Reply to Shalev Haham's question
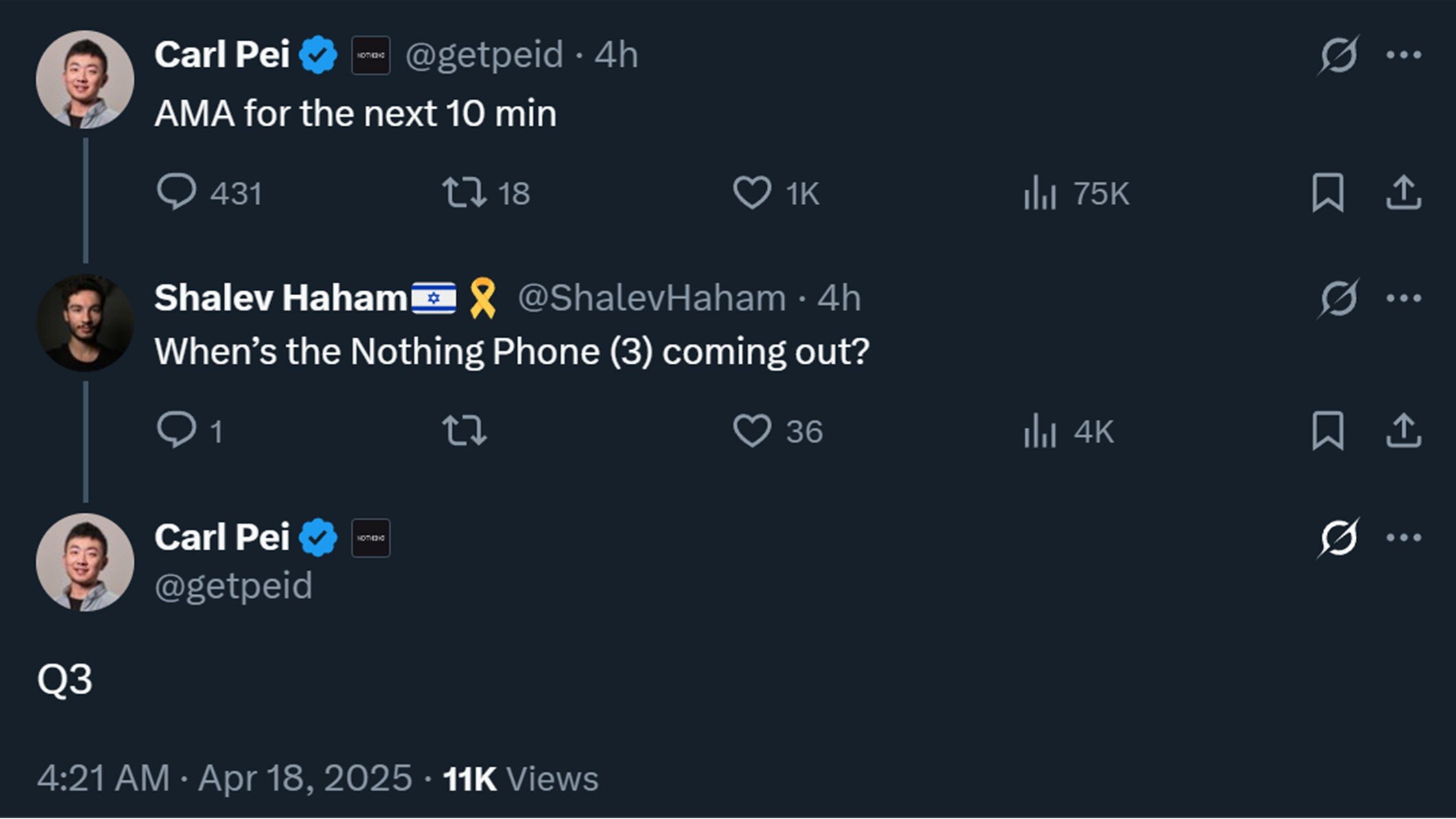This screenshot has height=819, width=1456. [x=176, y=430]
